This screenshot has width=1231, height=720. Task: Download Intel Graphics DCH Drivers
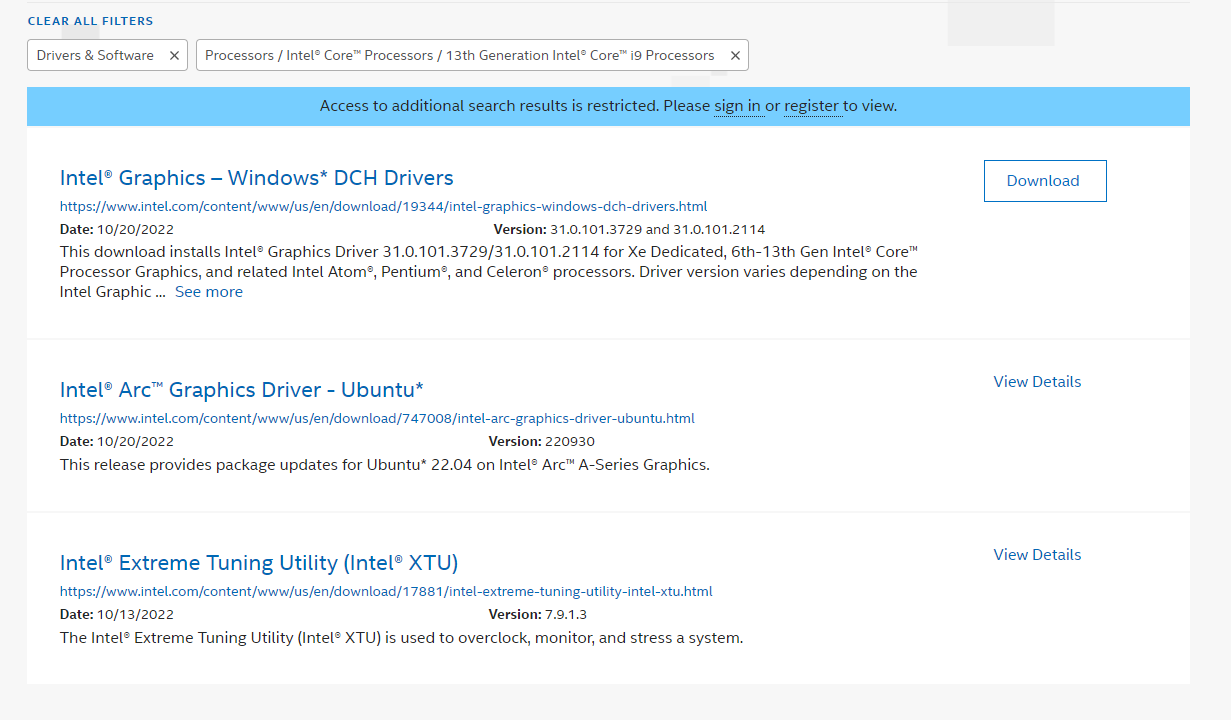coord(1044,181)
